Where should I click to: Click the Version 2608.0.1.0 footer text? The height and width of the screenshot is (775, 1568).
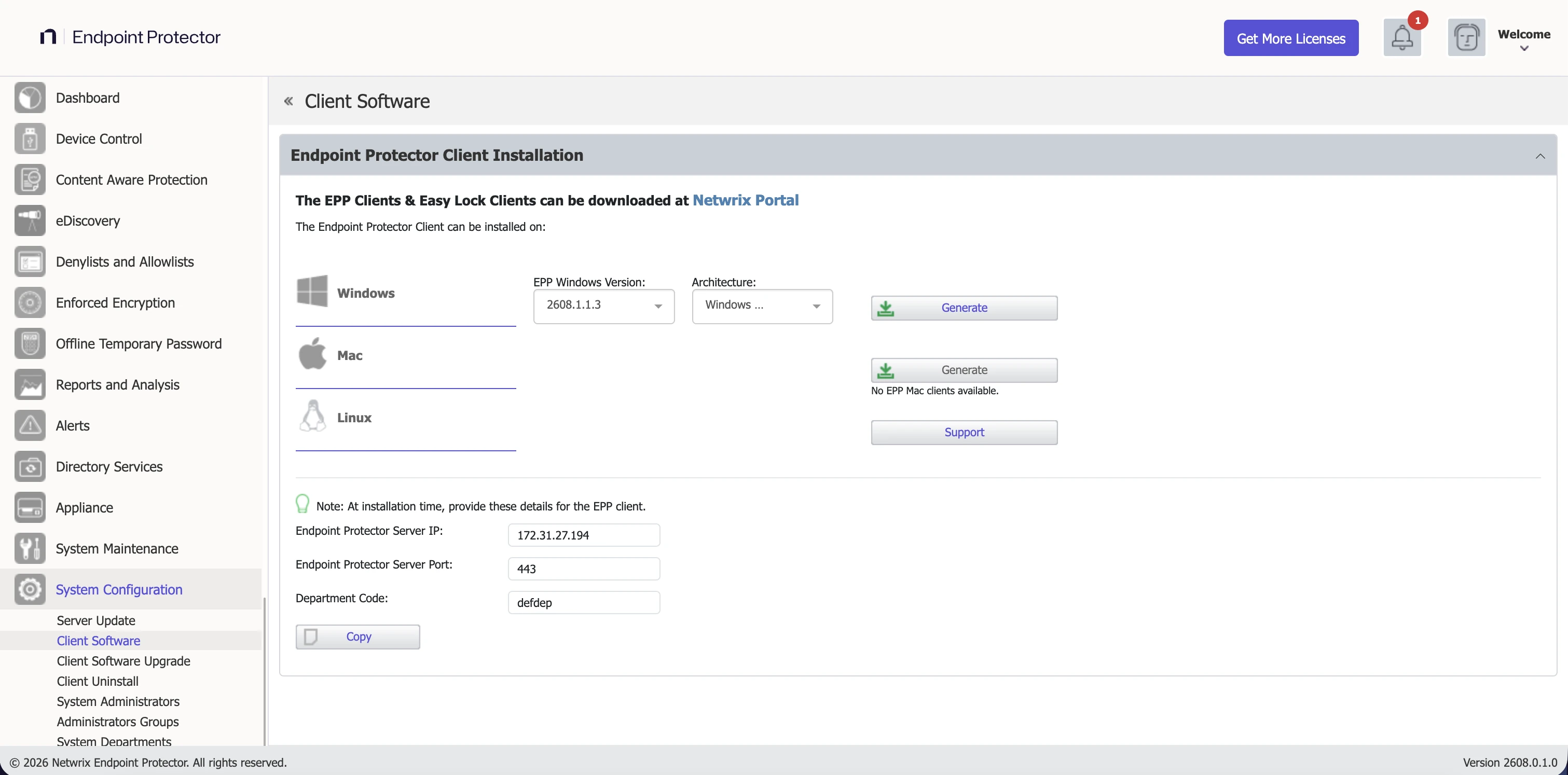[x=1510, y=762]
